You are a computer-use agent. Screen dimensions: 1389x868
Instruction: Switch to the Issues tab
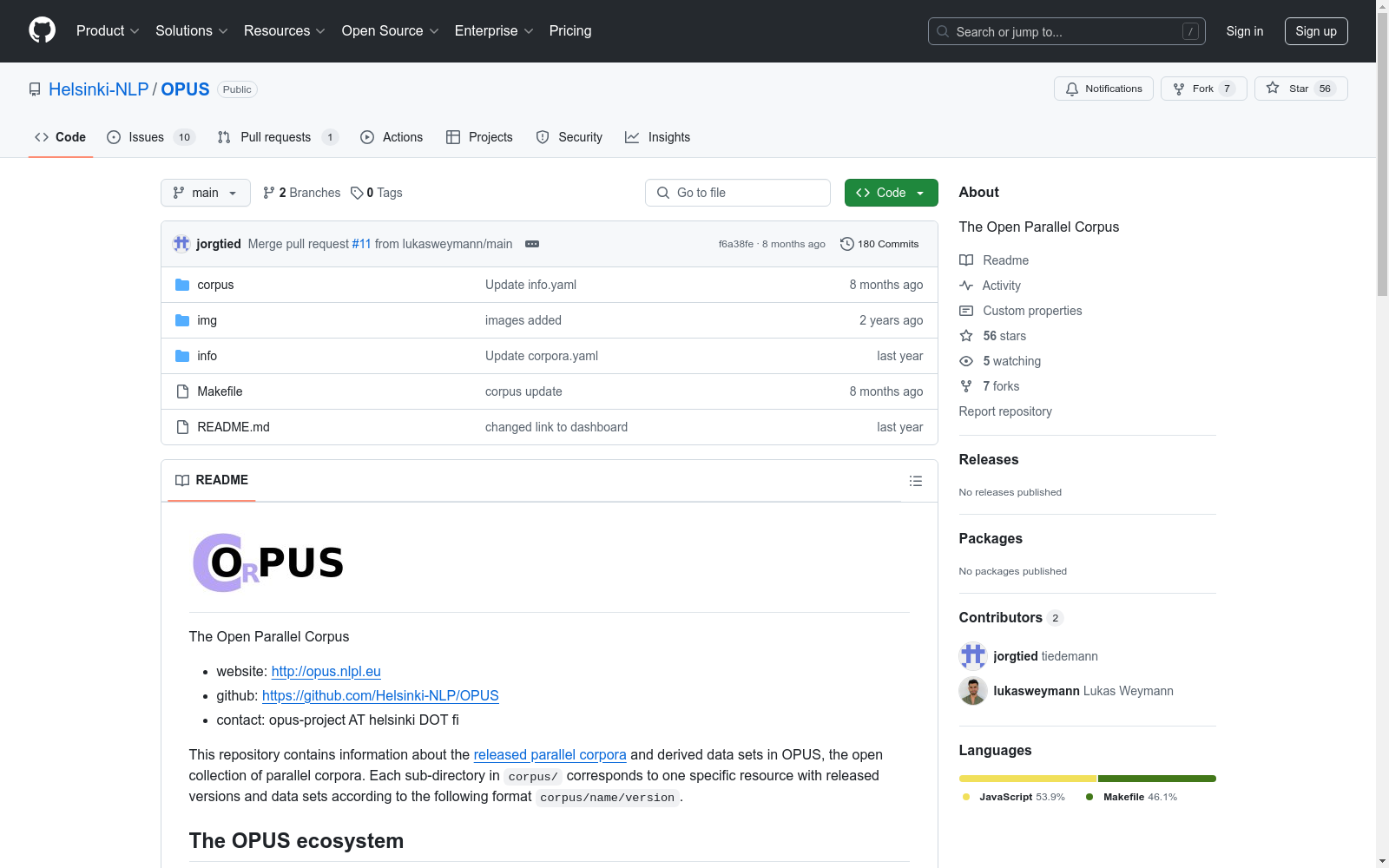151,137
